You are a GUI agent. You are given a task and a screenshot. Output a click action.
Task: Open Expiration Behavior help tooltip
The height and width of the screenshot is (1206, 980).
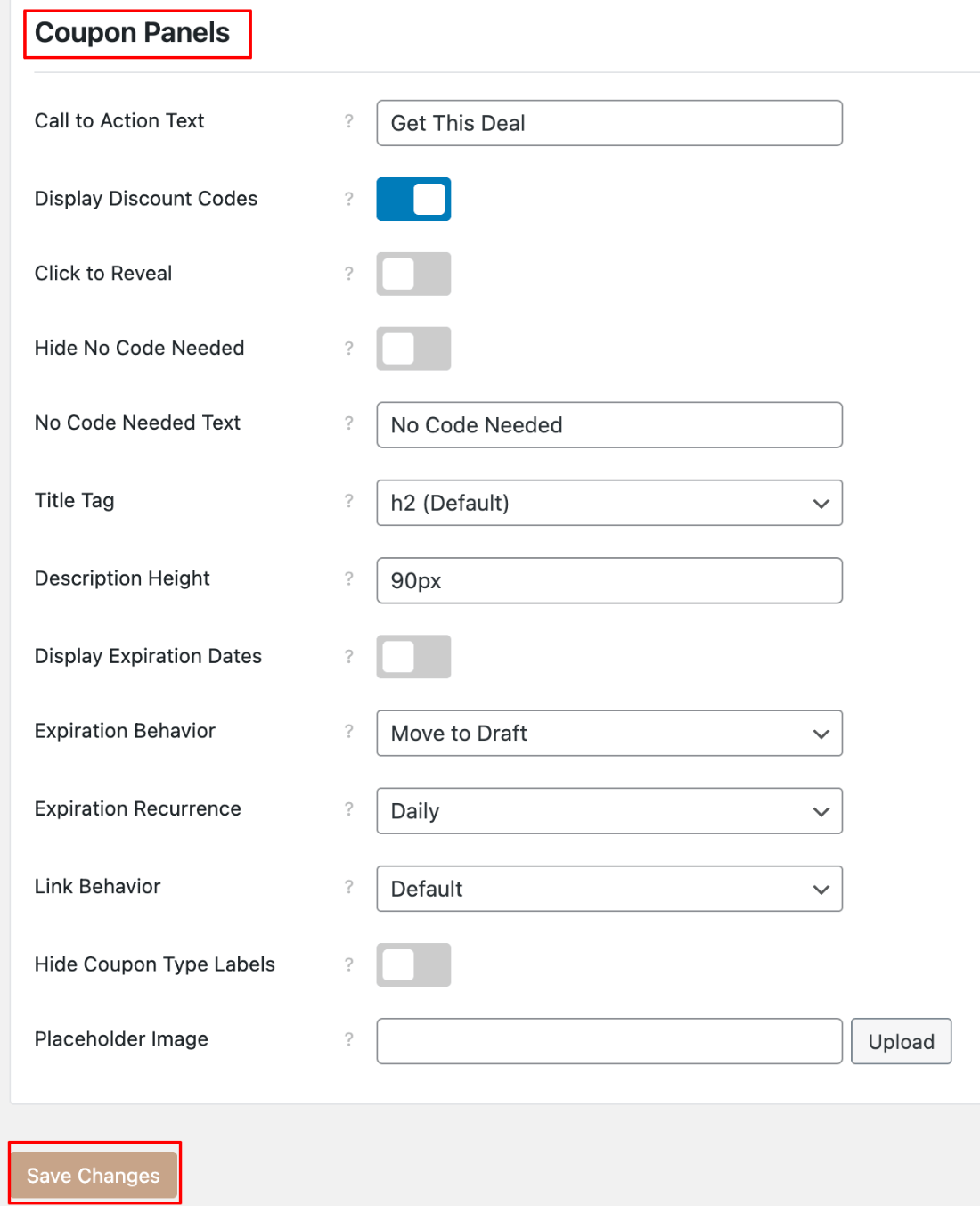point(348,732)
